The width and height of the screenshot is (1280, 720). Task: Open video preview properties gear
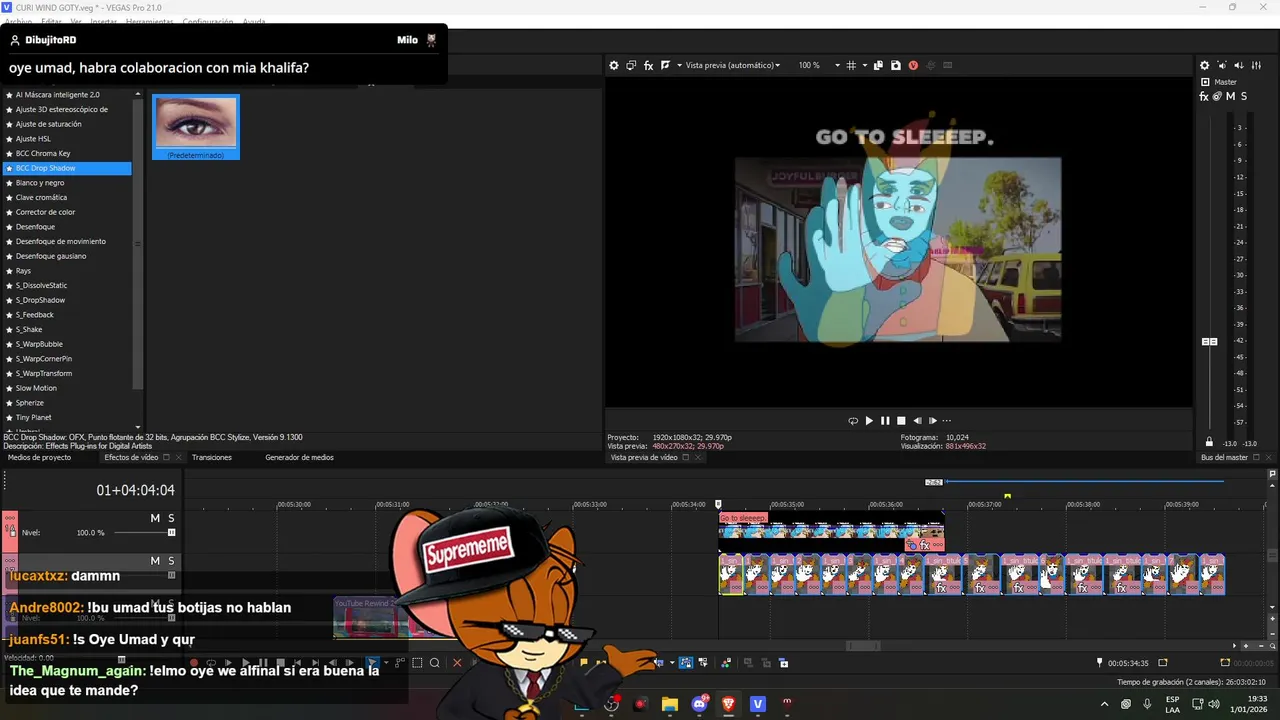(x=614, y=65)
